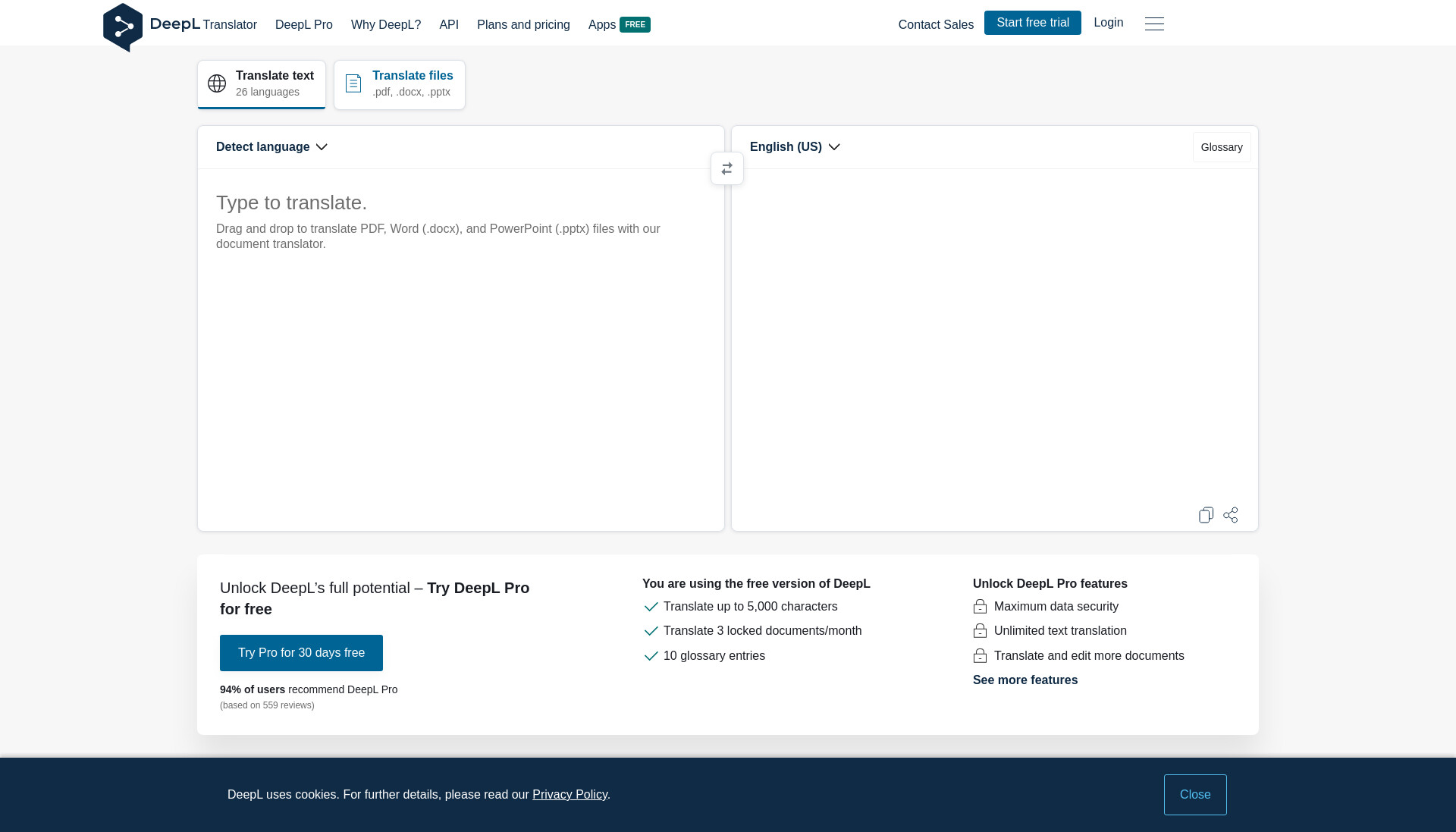Copy translation to clipboard
The image size is (1456, 832).
1206,515
